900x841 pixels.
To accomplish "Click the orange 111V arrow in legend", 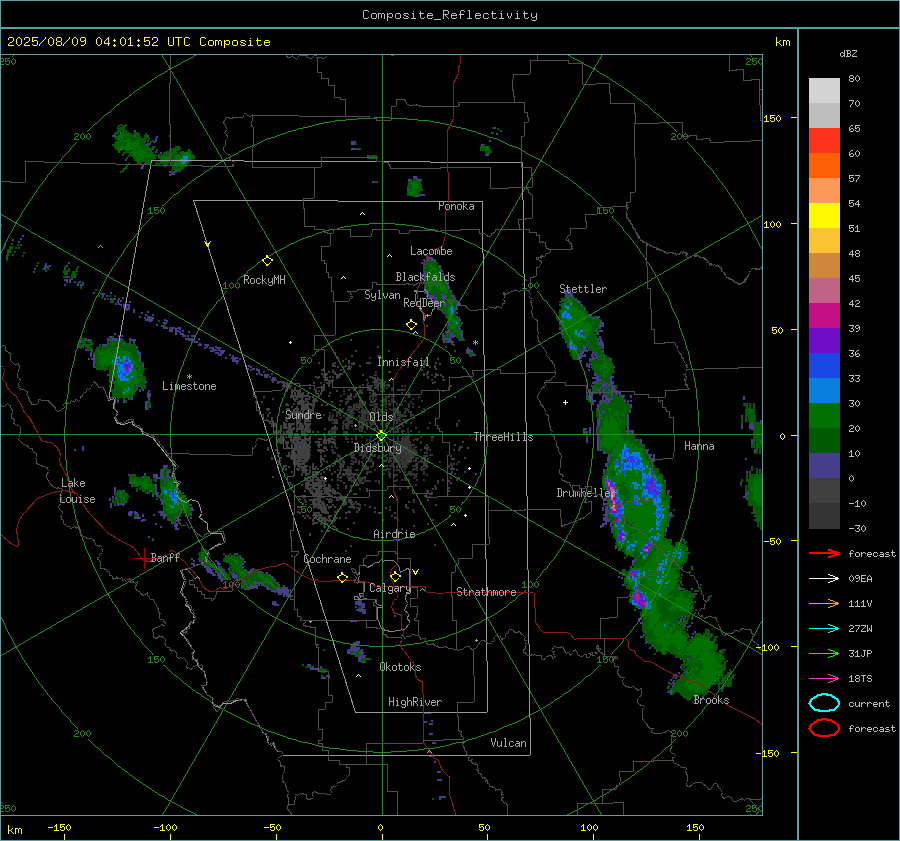I will click(824, 603).
